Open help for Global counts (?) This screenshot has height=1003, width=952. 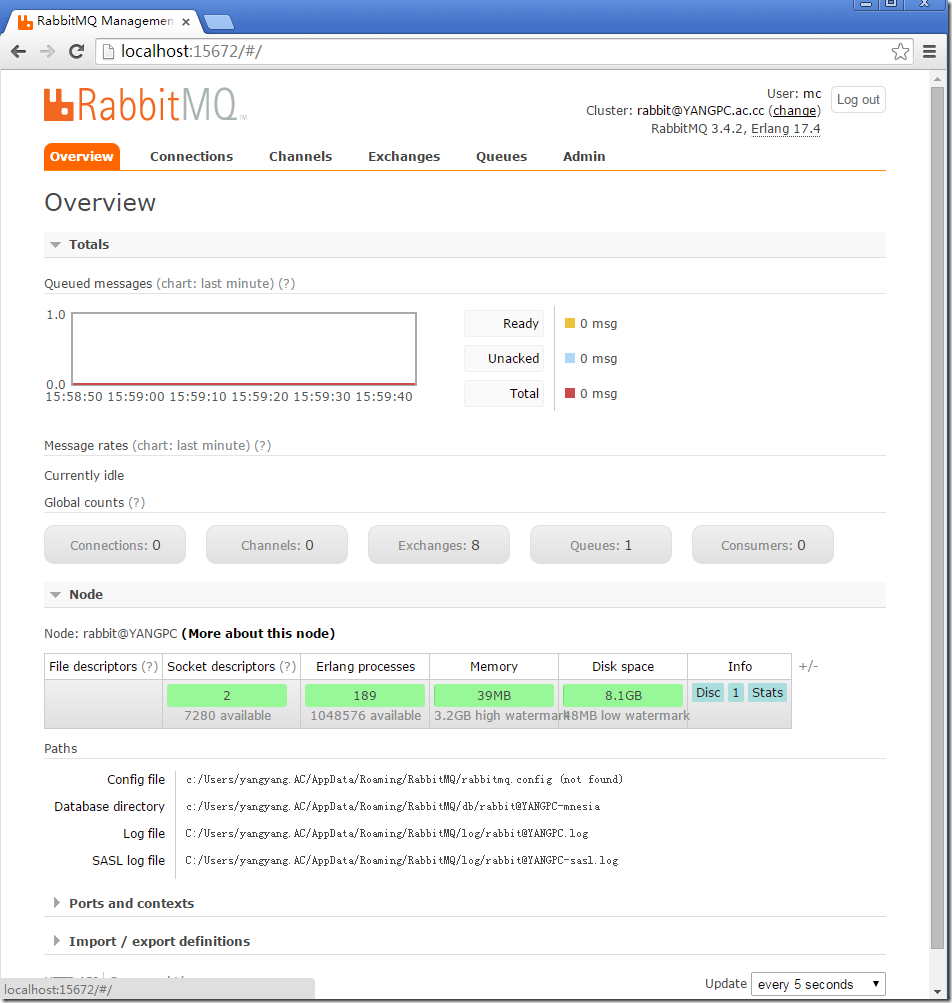[x=136, y=502]
